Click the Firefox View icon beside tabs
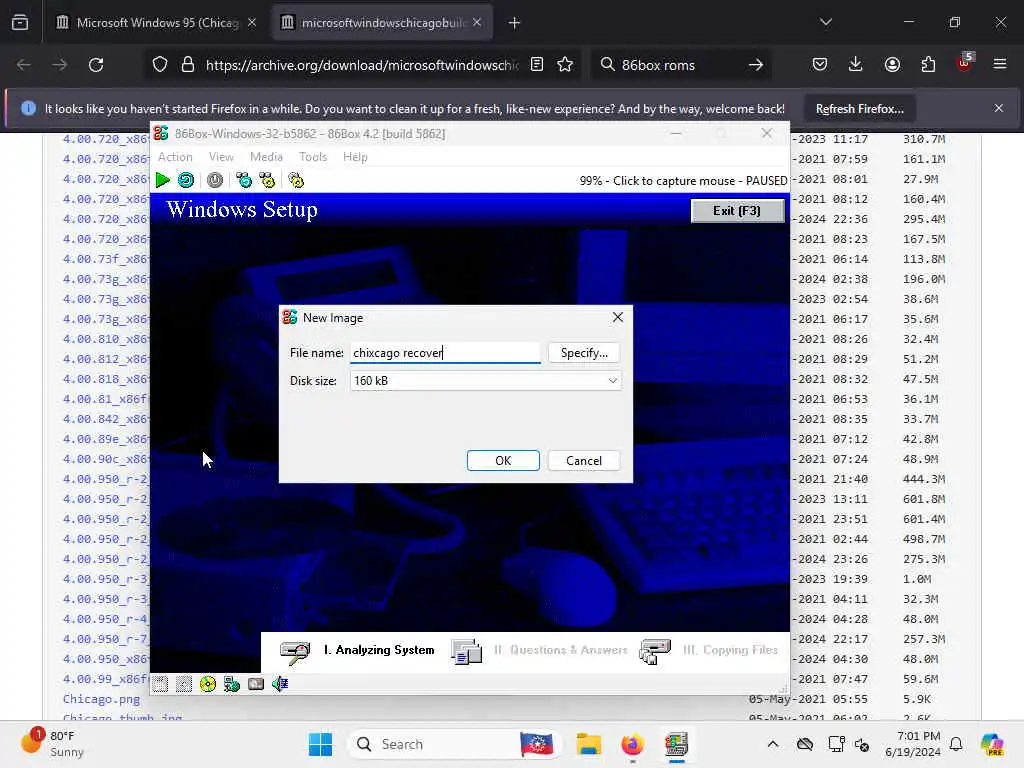 click(x=20, y=23)
